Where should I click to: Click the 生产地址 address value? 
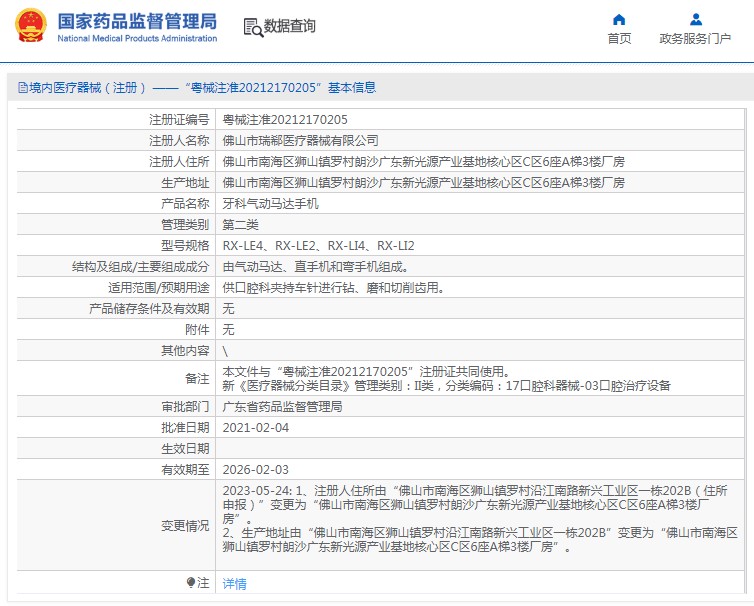424,183
